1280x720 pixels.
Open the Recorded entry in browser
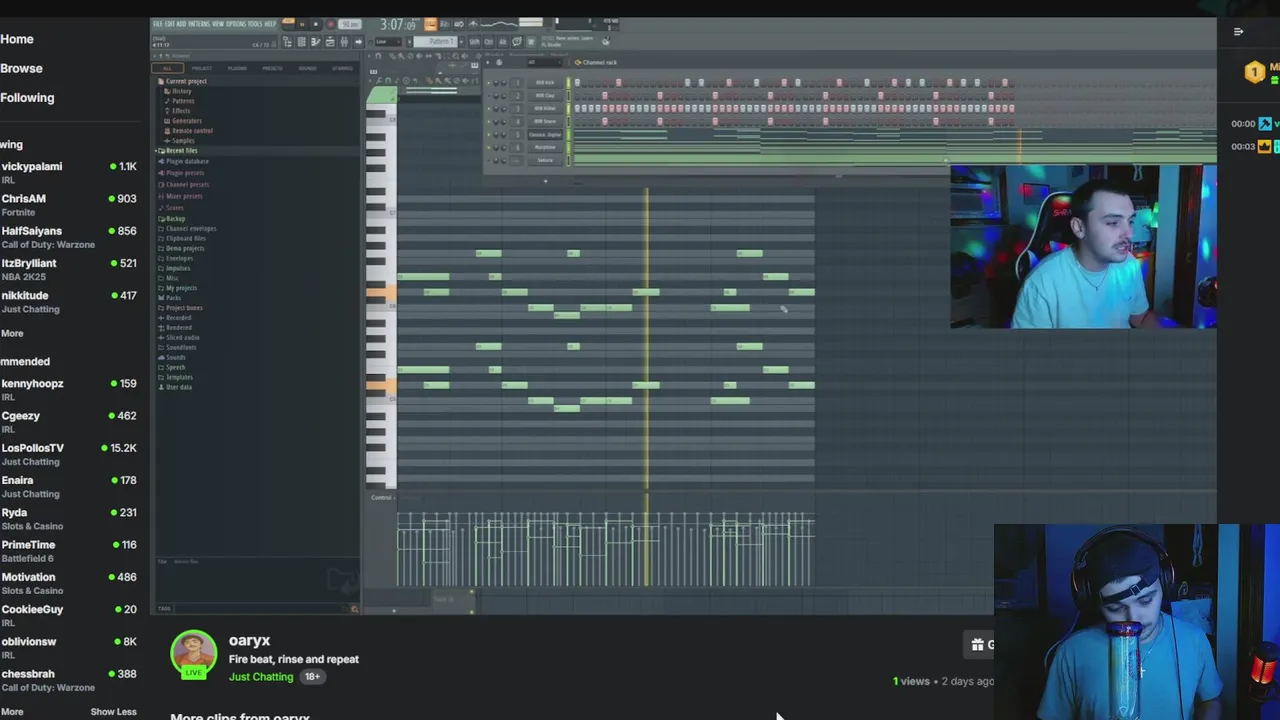pyautogui.click(x=176, y=318)
